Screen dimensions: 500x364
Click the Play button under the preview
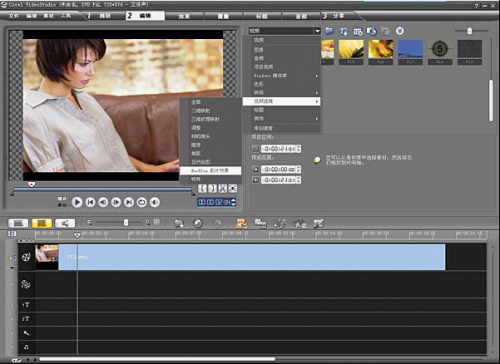pos(77,202)
